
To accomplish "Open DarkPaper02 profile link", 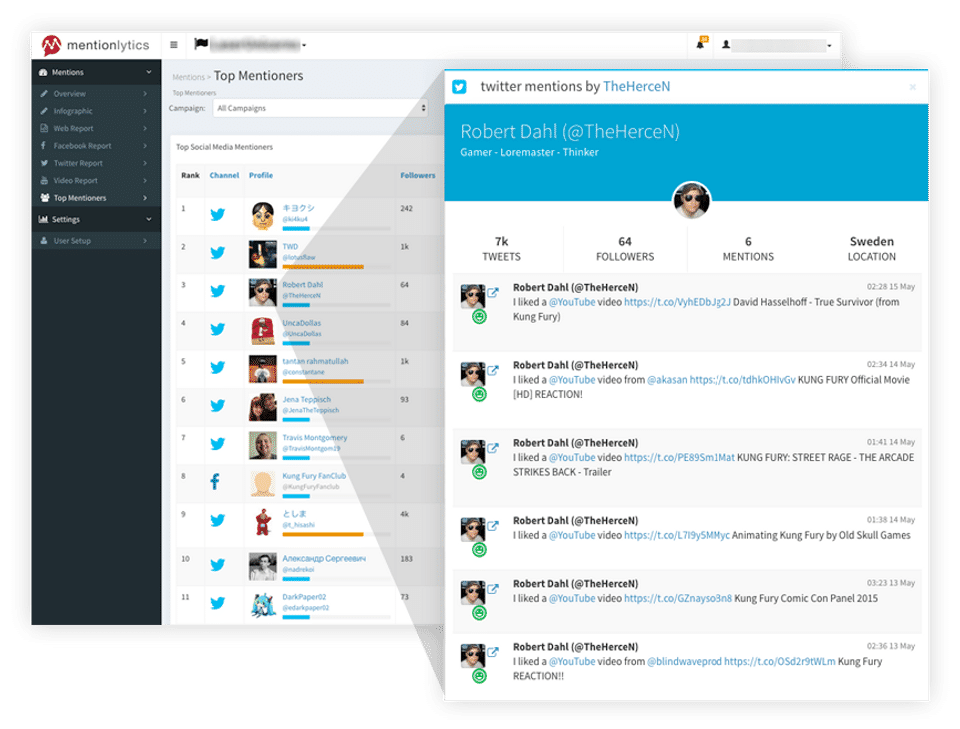I will (304, 597).
